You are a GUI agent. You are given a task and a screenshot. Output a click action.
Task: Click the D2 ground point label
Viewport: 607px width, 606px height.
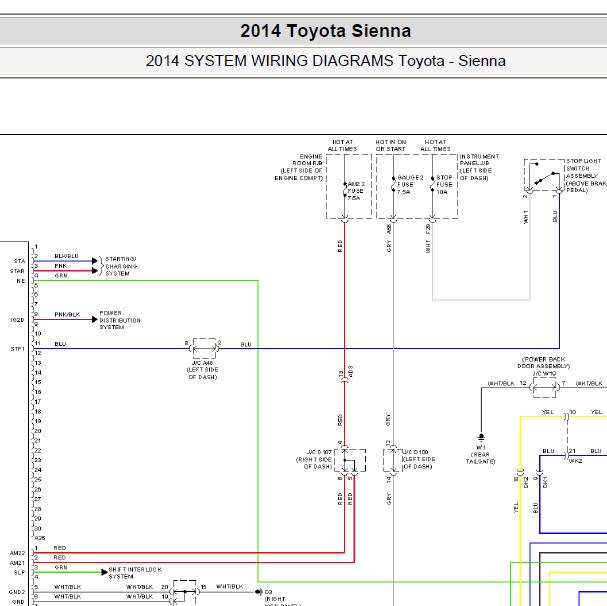268,592
